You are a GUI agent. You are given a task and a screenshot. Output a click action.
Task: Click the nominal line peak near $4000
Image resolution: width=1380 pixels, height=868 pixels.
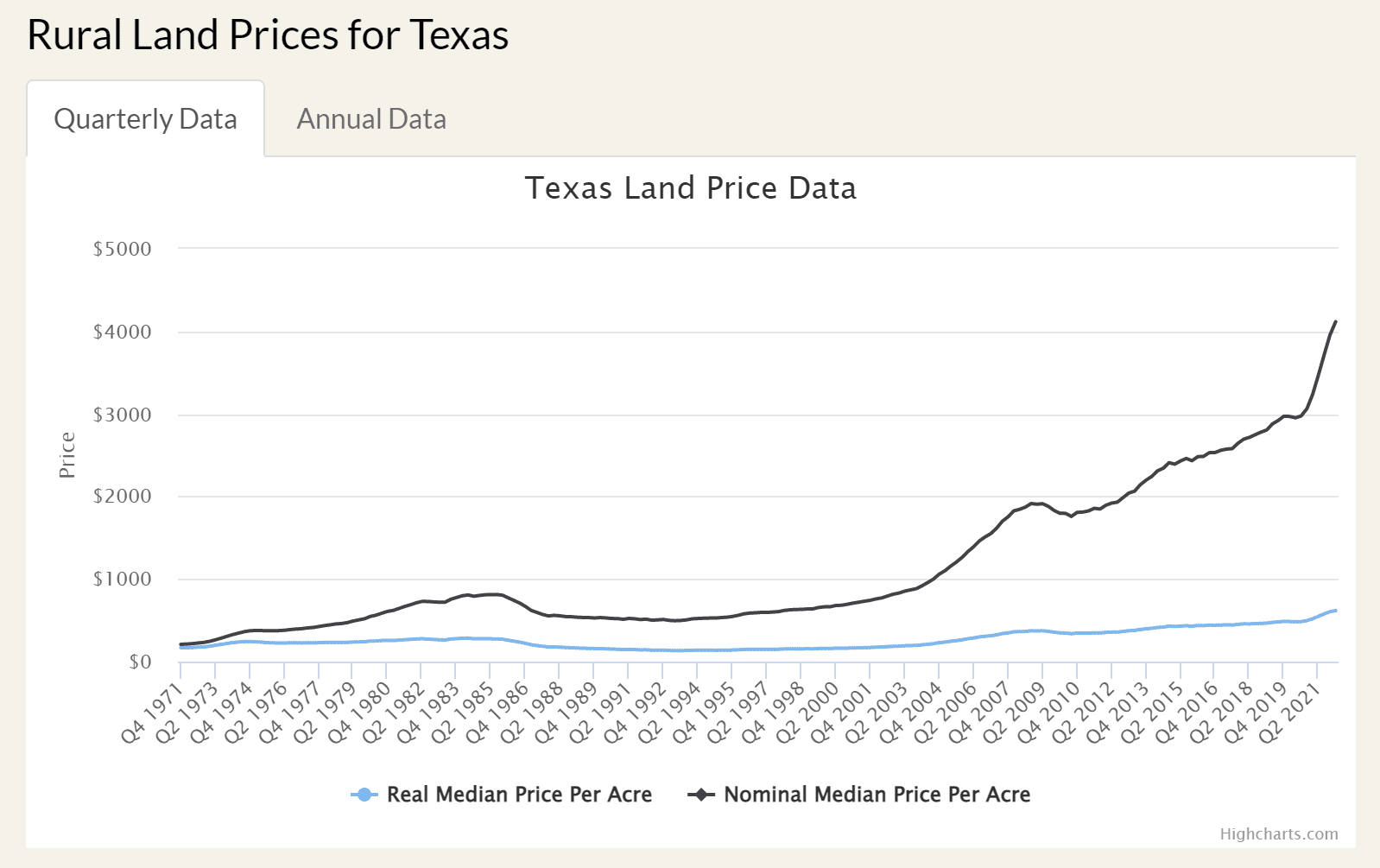1336,322
